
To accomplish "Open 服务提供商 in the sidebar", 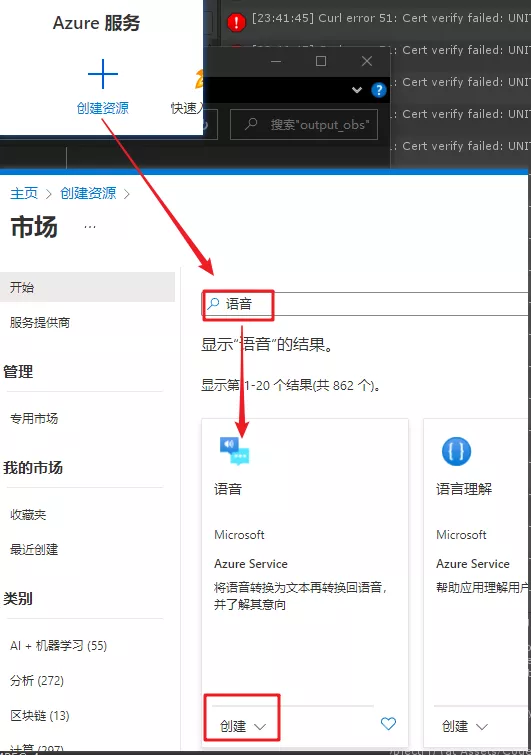I will click(40, 322).
